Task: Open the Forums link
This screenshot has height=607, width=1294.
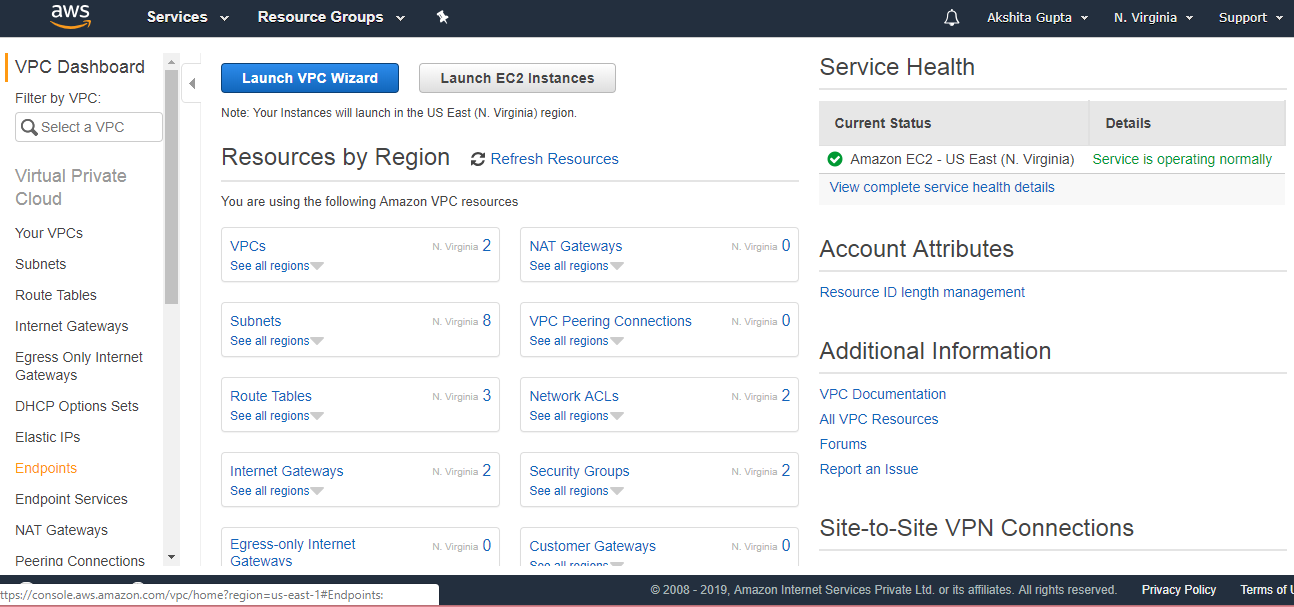Action: [843, 444]
